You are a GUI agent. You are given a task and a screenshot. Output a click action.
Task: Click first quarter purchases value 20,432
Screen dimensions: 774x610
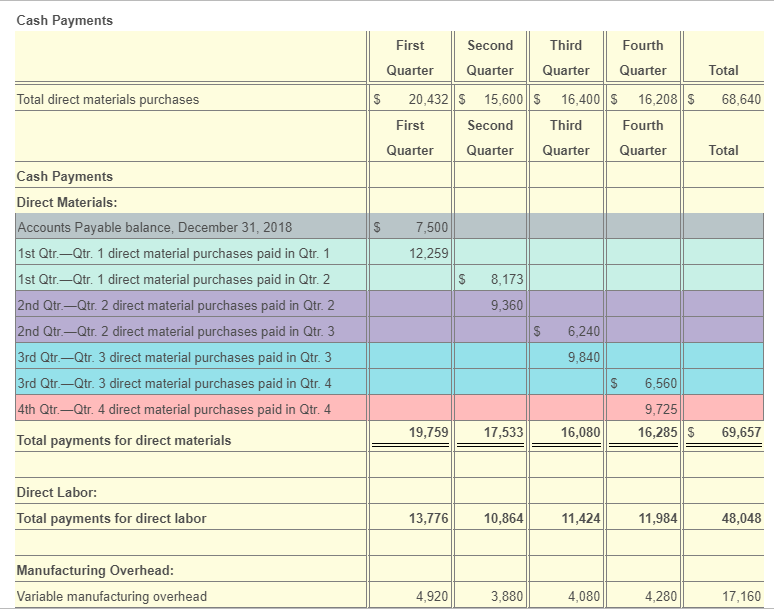click(x=428, y=99)
